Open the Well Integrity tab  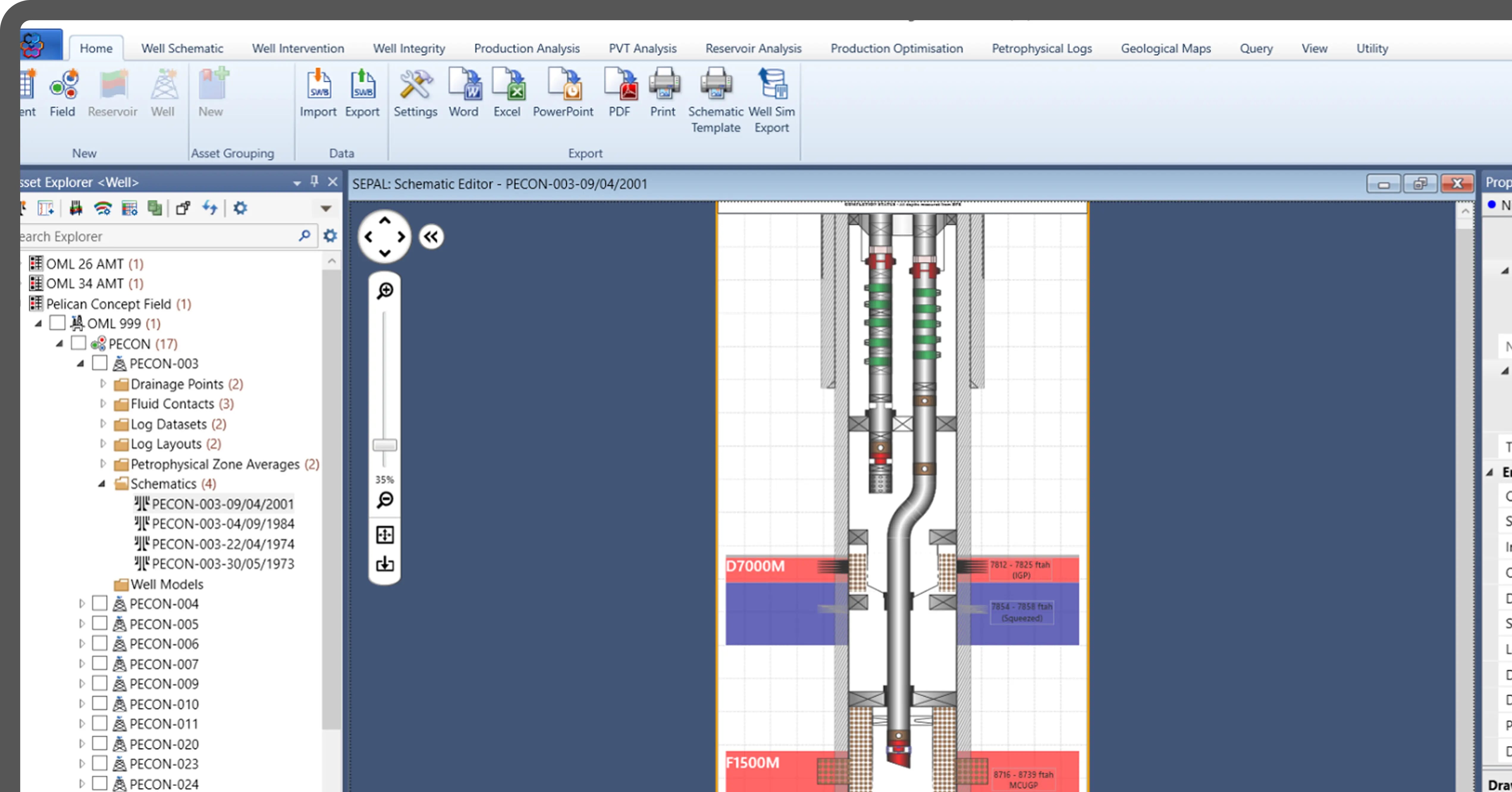tap(409, 49)
